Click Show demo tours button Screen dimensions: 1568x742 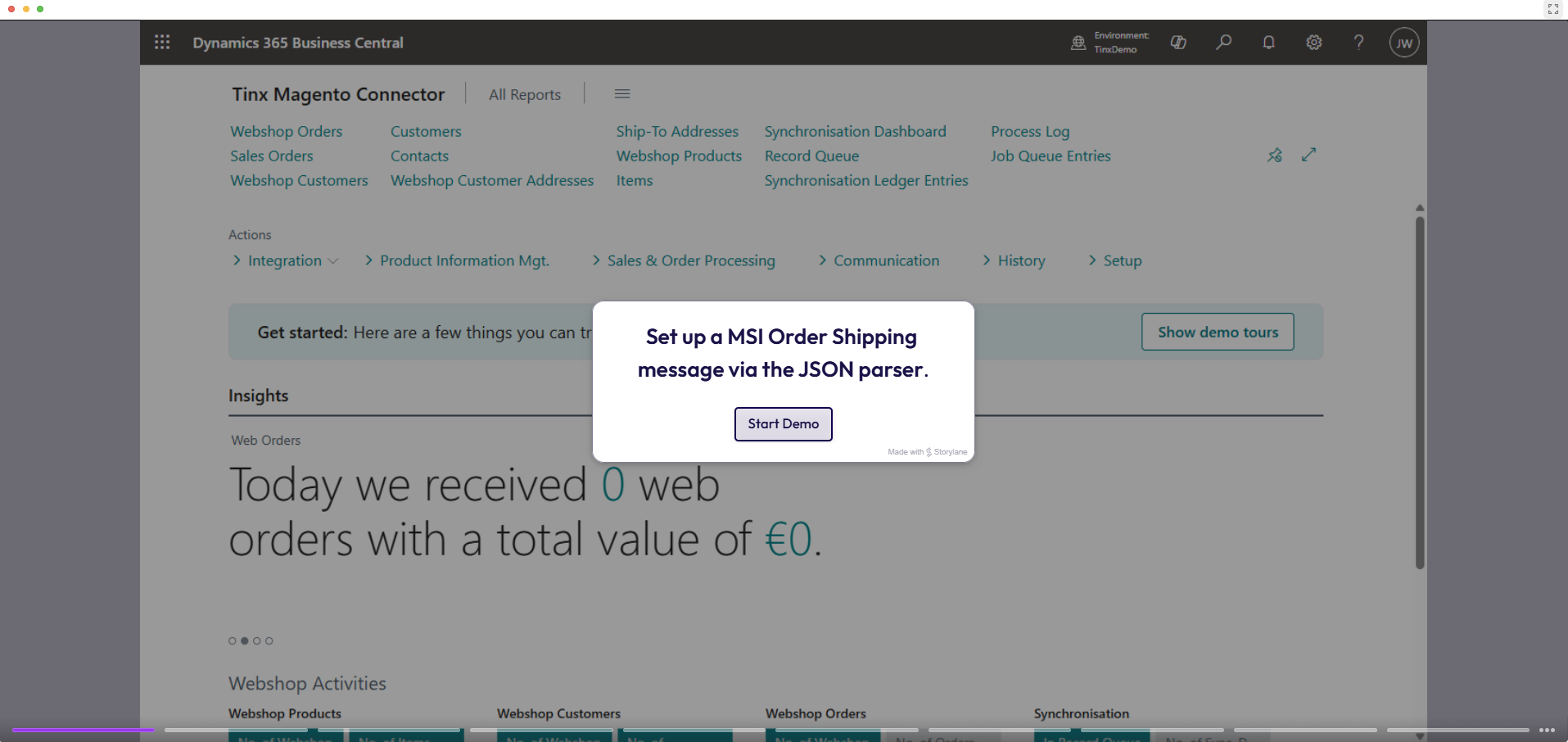[1218, 332]
